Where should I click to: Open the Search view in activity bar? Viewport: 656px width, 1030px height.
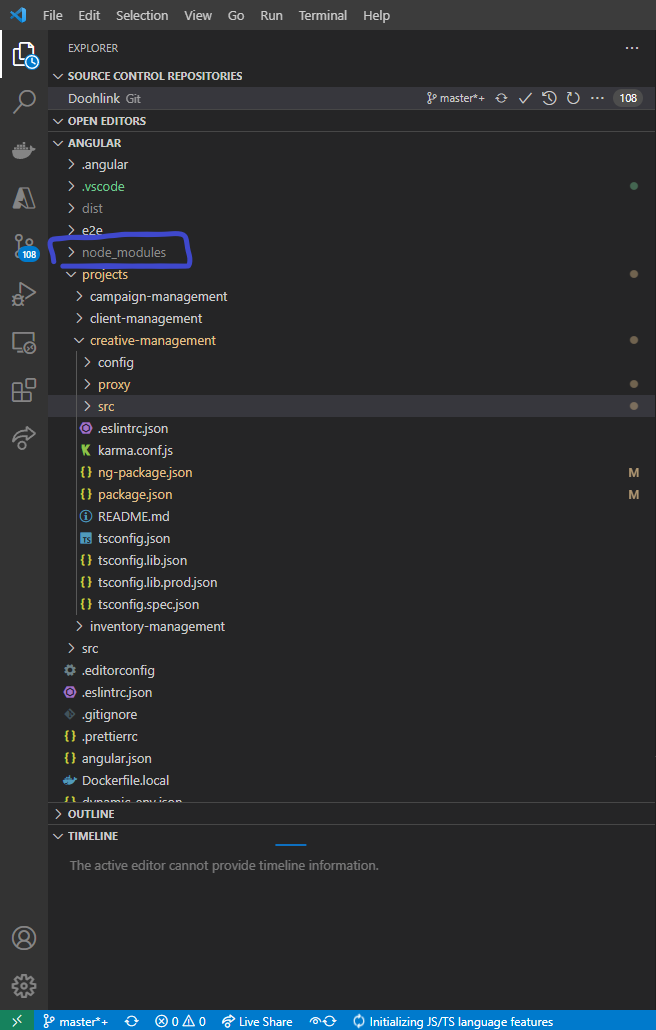click(x=24, y=102)
